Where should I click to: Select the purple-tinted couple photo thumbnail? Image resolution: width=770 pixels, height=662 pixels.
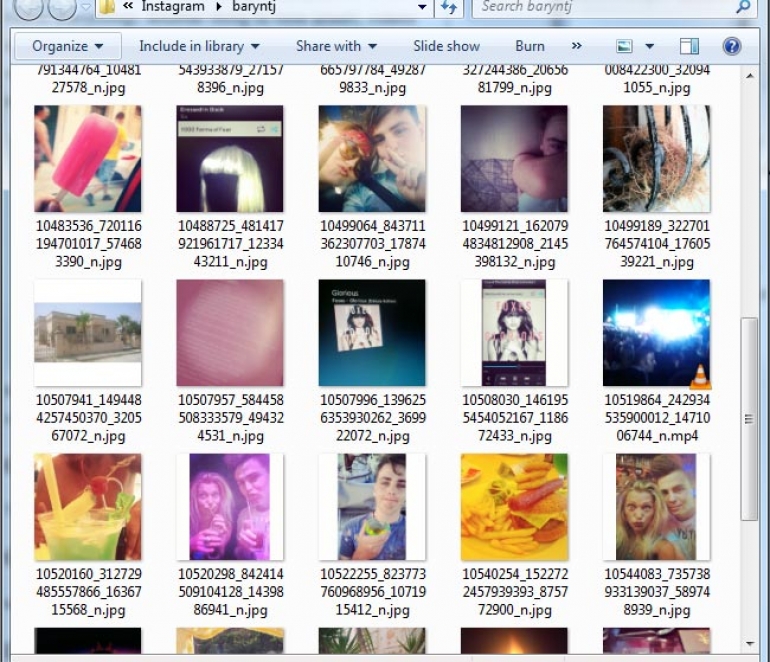click(x=230, y=507)
